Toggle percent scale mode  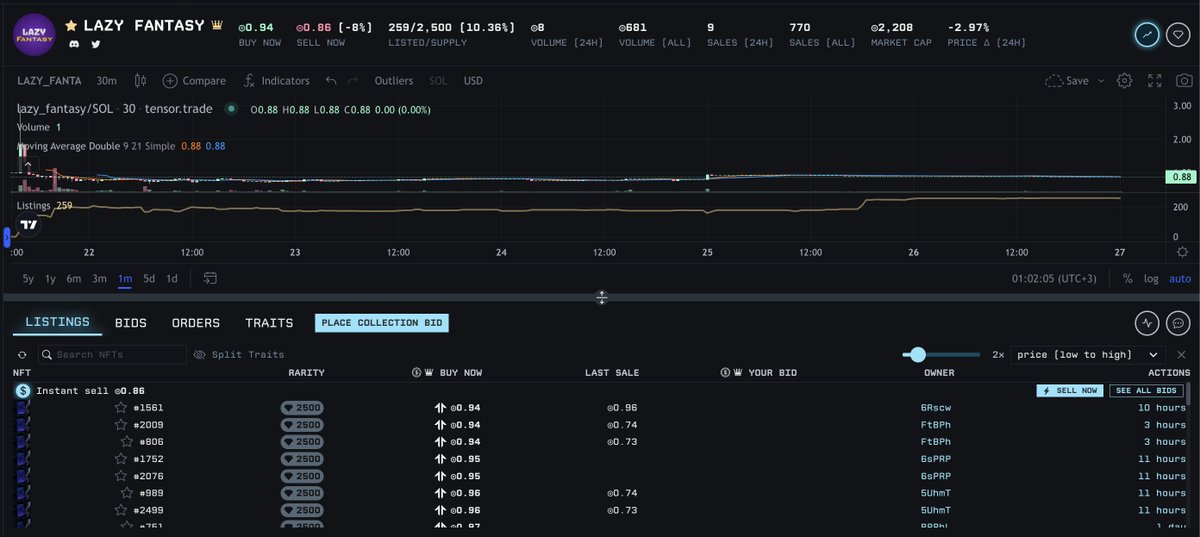tap(1128, 279)
